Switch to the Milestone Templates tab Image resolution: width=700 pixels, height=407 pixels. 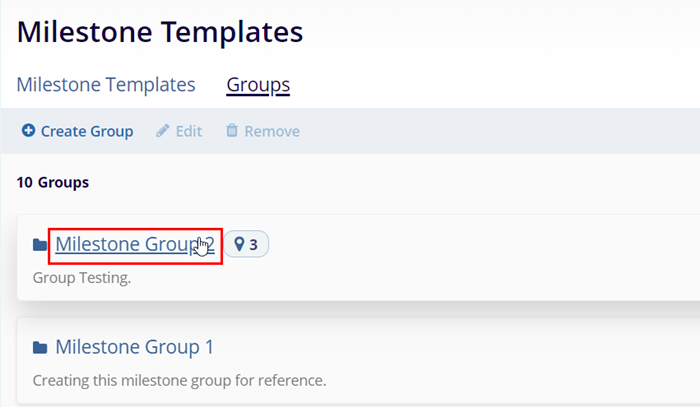(x=106, y=84)
